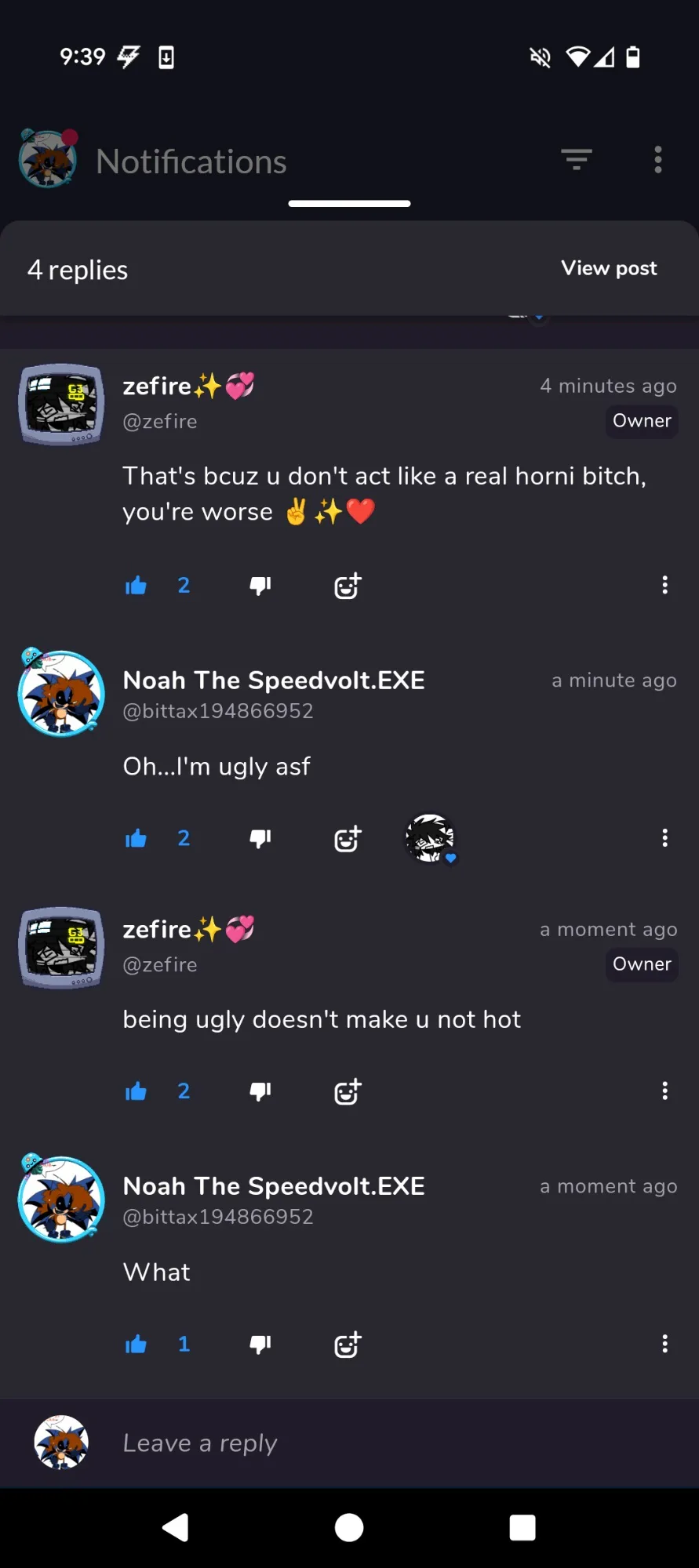Open options for 'Oh...I'm ugly asf' comment
699x1568 pixels.
(665, 837)
